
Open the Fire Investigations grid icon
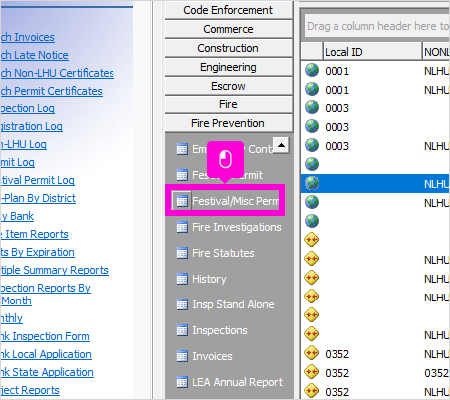coord(182,227)
